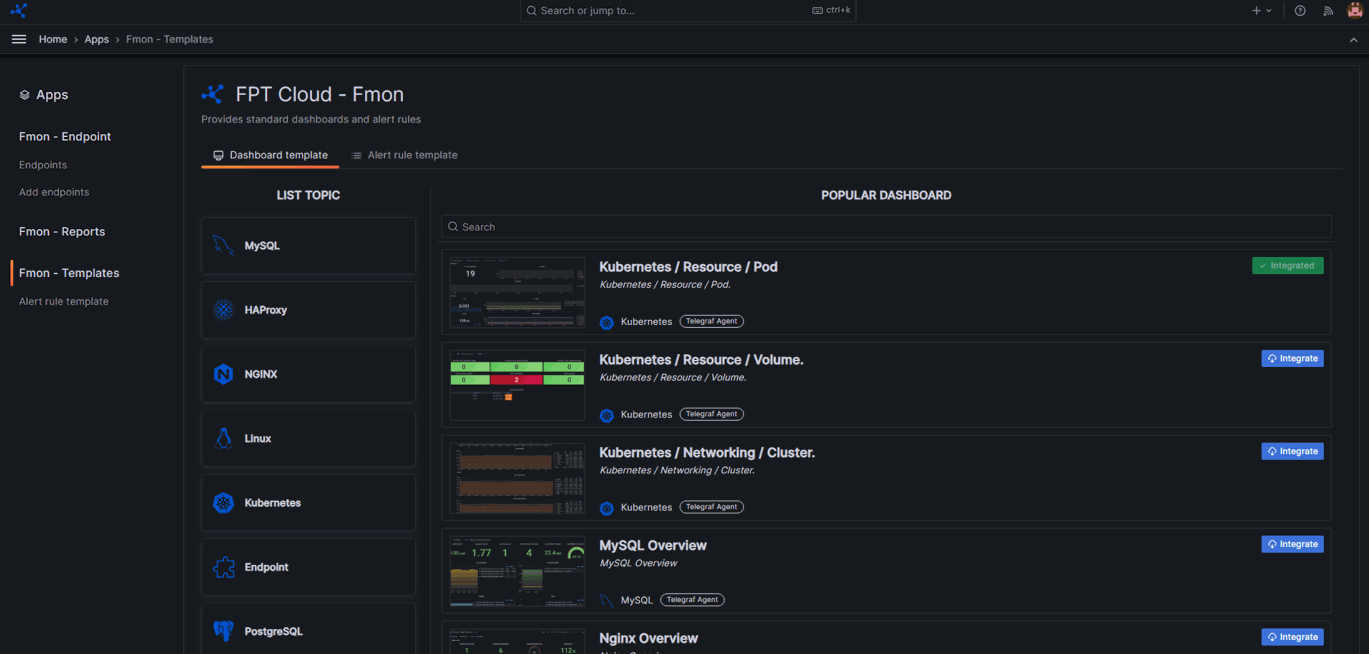Click the Alert rule template list icon
1369x654 pixels.
pos(357,156)
